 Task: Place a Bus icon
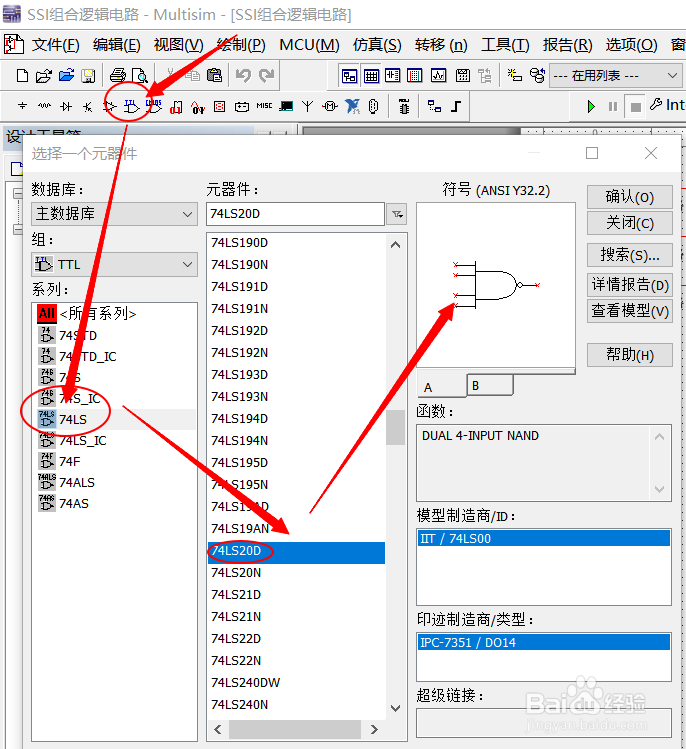click(456, 106)
